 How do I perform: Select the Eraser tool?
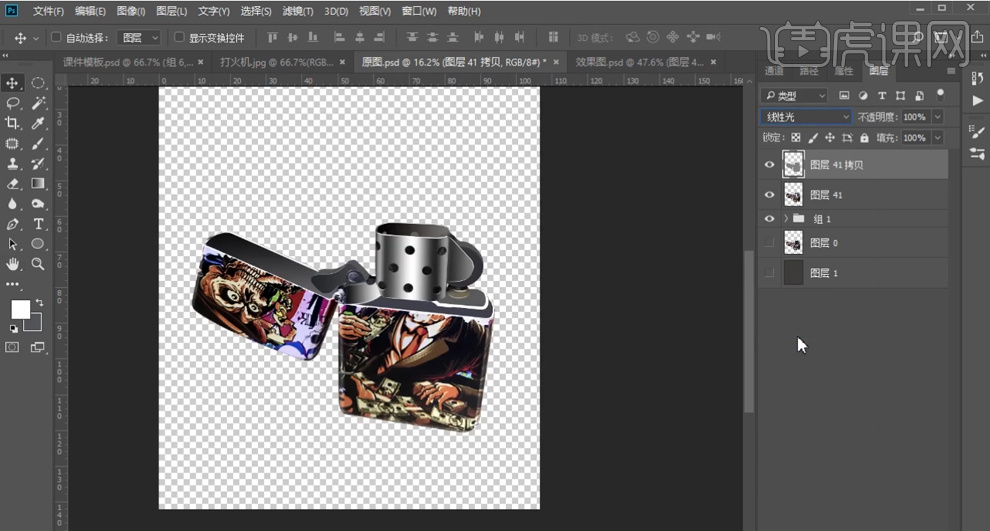coord(12,184)
